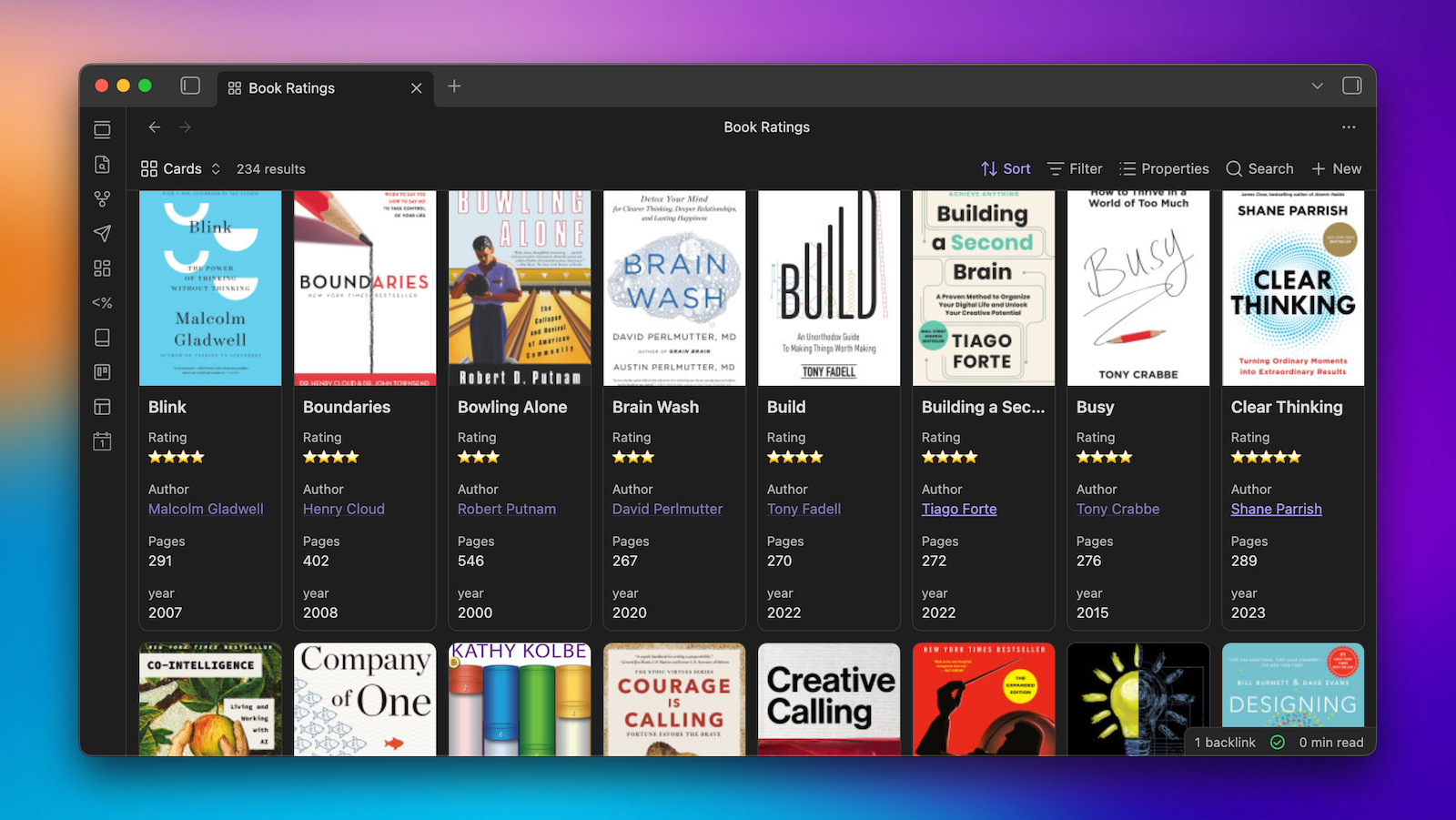The height and width of the screenshot is (820, 1456).
Task: Click Search in the view toolbar
Action: click(x=1259, y=169)
